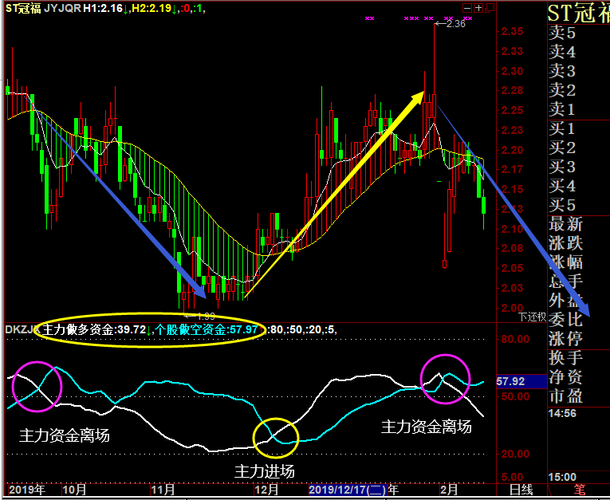Click the 委比 row

coord(578,320)
